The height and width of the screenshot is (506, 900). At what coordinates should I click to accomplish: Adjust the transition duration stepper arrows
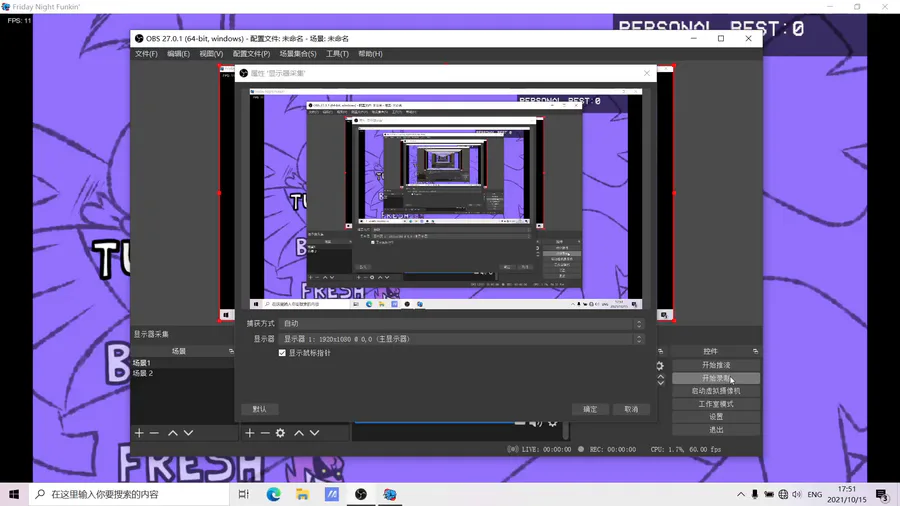pyautogui.click(x=661, y=380)
